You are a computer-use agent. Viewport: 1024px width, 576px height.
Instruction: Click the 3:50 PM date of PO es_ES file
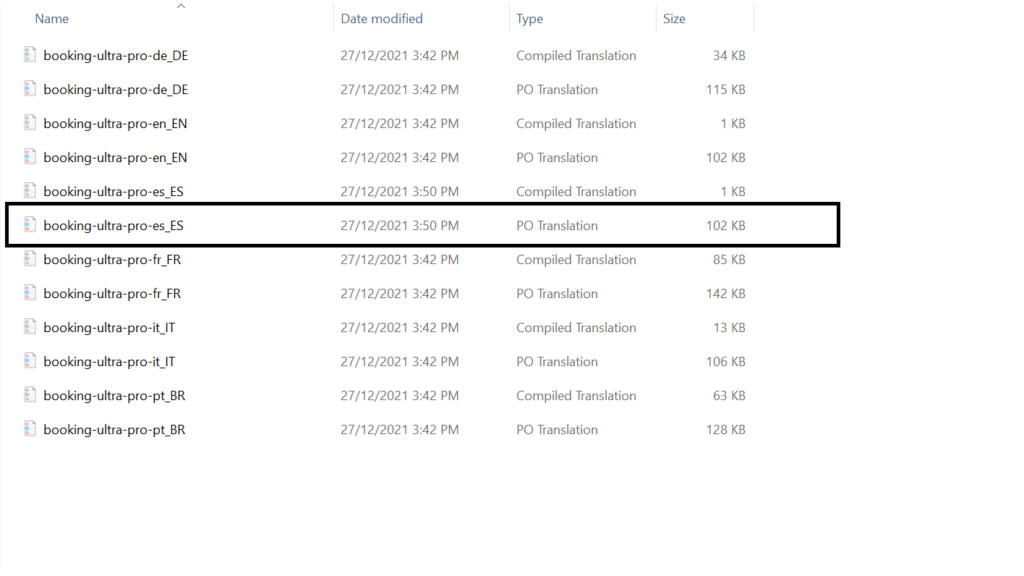click(400, 225)
